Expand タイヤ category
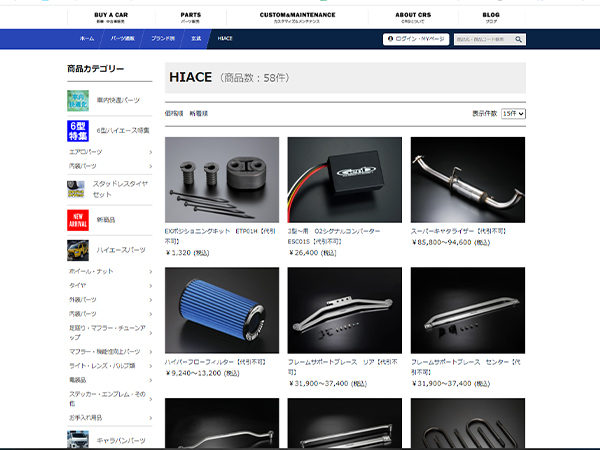600x450 pixels. [x=110, y=285]
